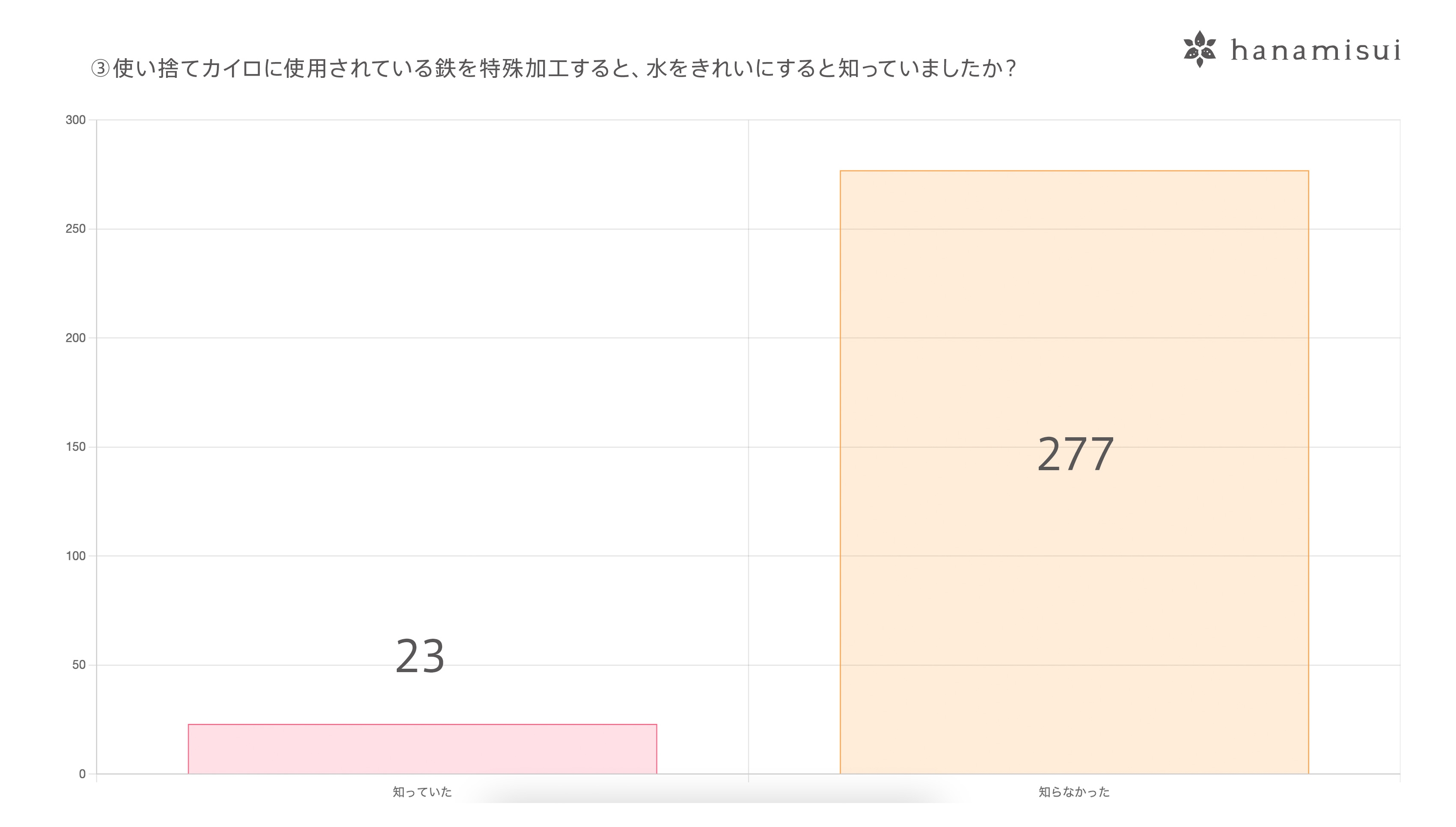Click the 200 y-axis tick label
Viewport: 1456px width, 827px height.
tap(76, 338)
